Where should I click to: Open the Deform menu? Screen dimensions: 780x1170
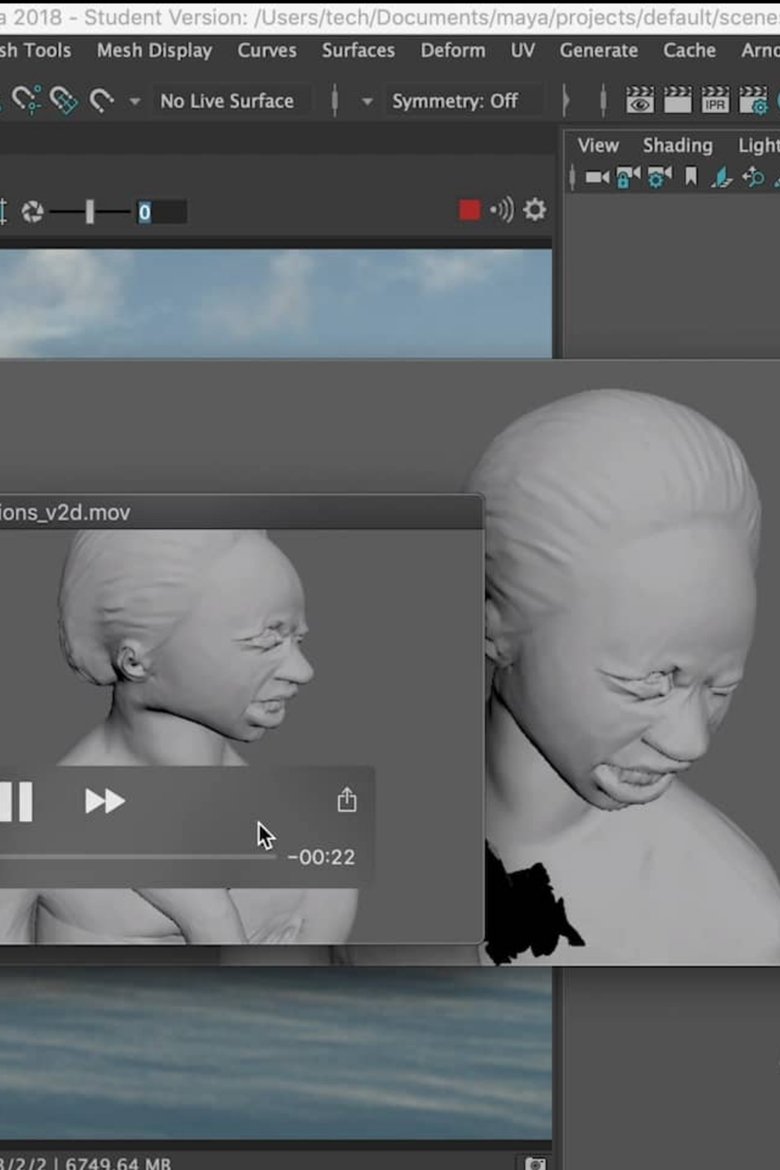(x=453, y=50)
